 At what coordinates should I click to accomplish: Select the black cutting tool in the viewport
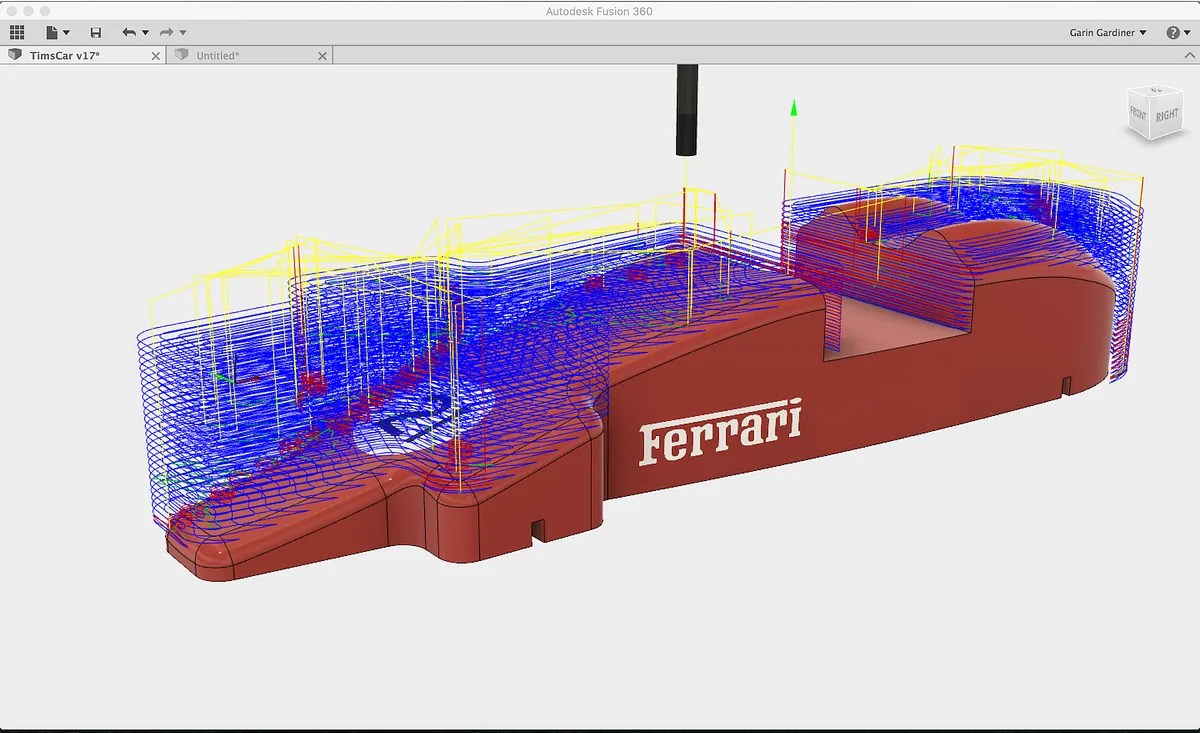(x=686, y=110)
